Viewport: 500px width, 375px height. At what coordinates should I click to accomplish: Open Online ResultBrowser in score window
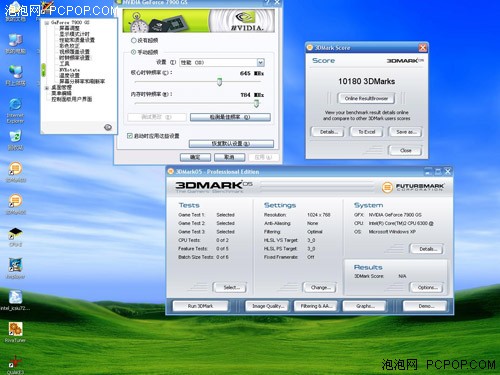point(366,99)
